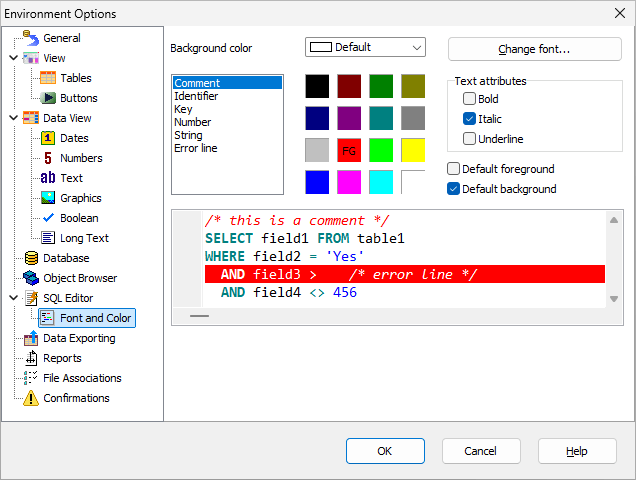Pick the yellow color swatch
This screenshot has height=480, width=636.
coord(413,150)
